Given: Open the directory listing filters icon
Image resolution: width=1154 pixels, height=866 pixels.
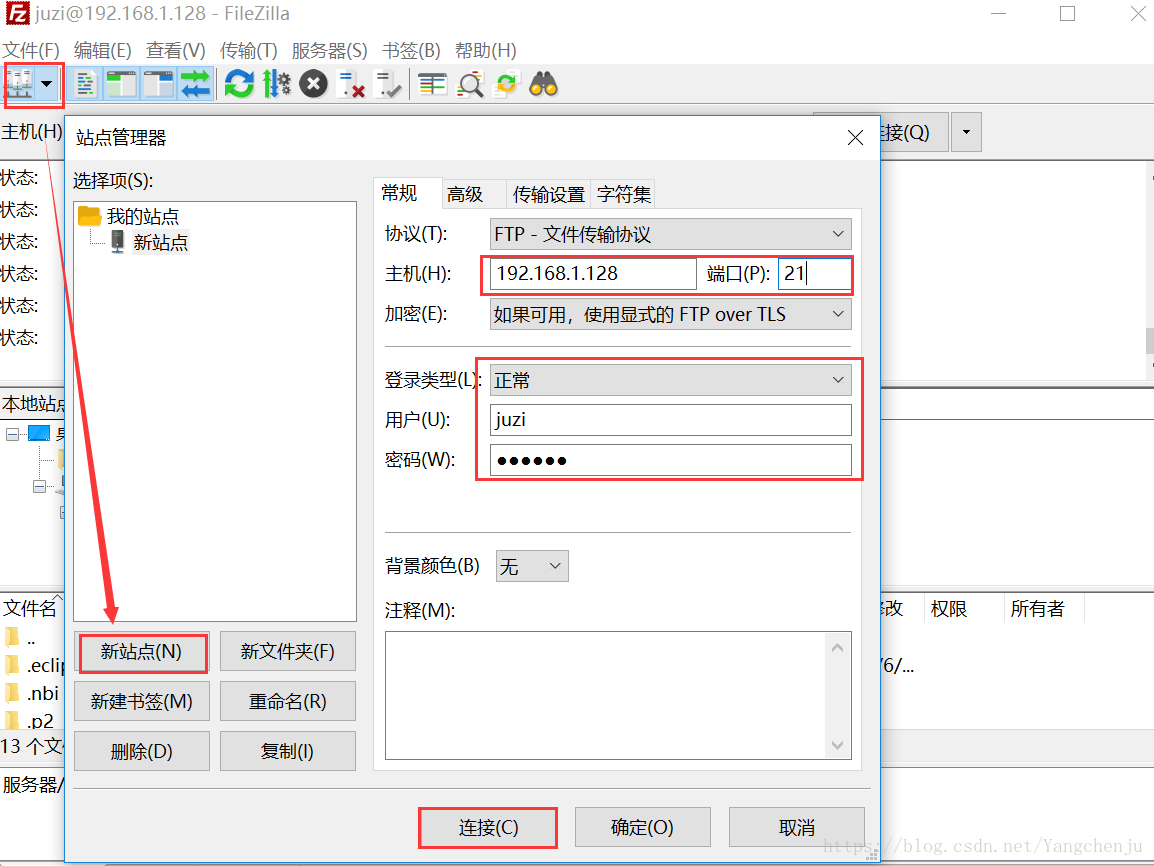Looking at the screenshot, I should click(433, 84).
